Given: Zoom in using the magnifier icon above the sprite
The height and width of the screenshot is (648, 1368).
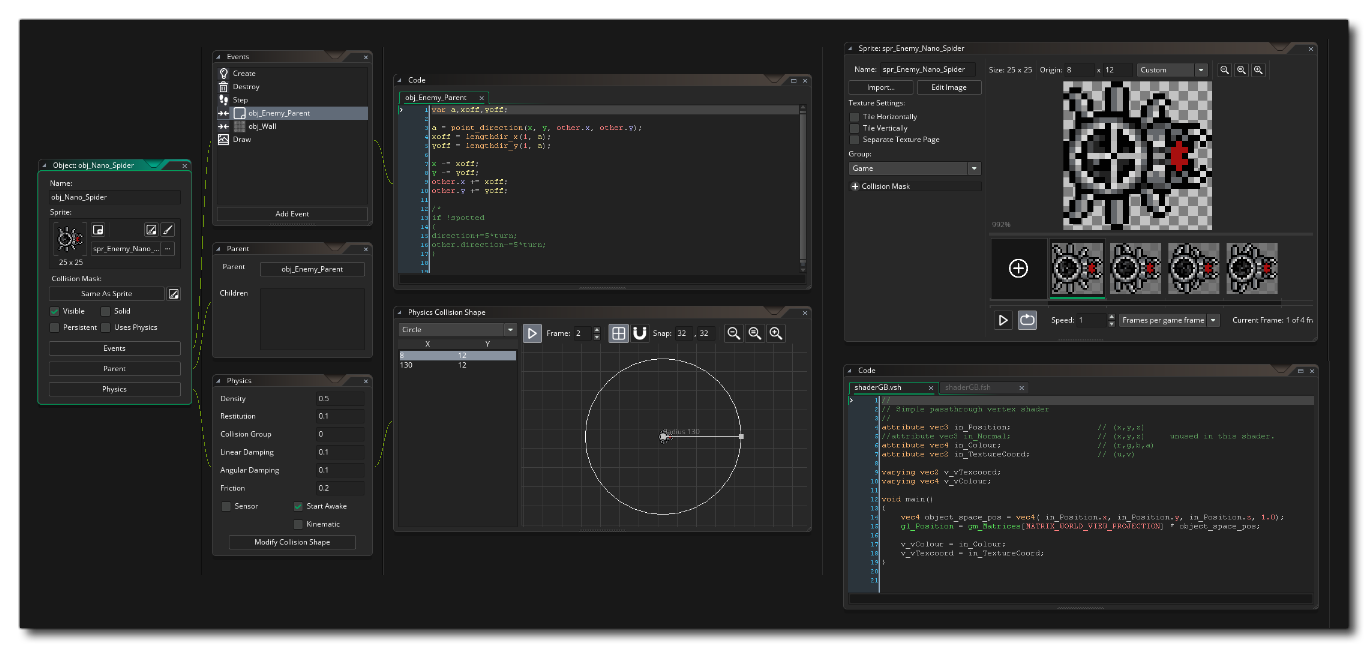Looking at the screenshot, I should click(1258, 70).
